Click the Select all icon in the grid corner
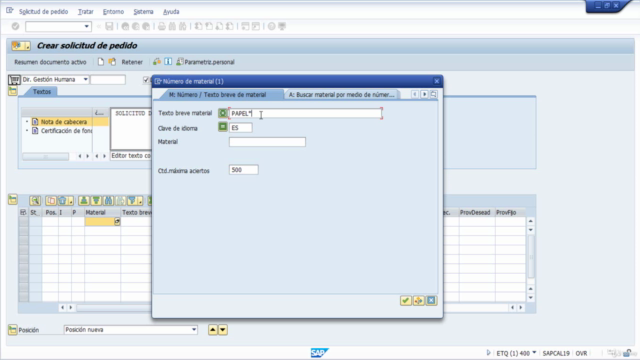This screenshot has height=360, width=640. pos(23,212)
